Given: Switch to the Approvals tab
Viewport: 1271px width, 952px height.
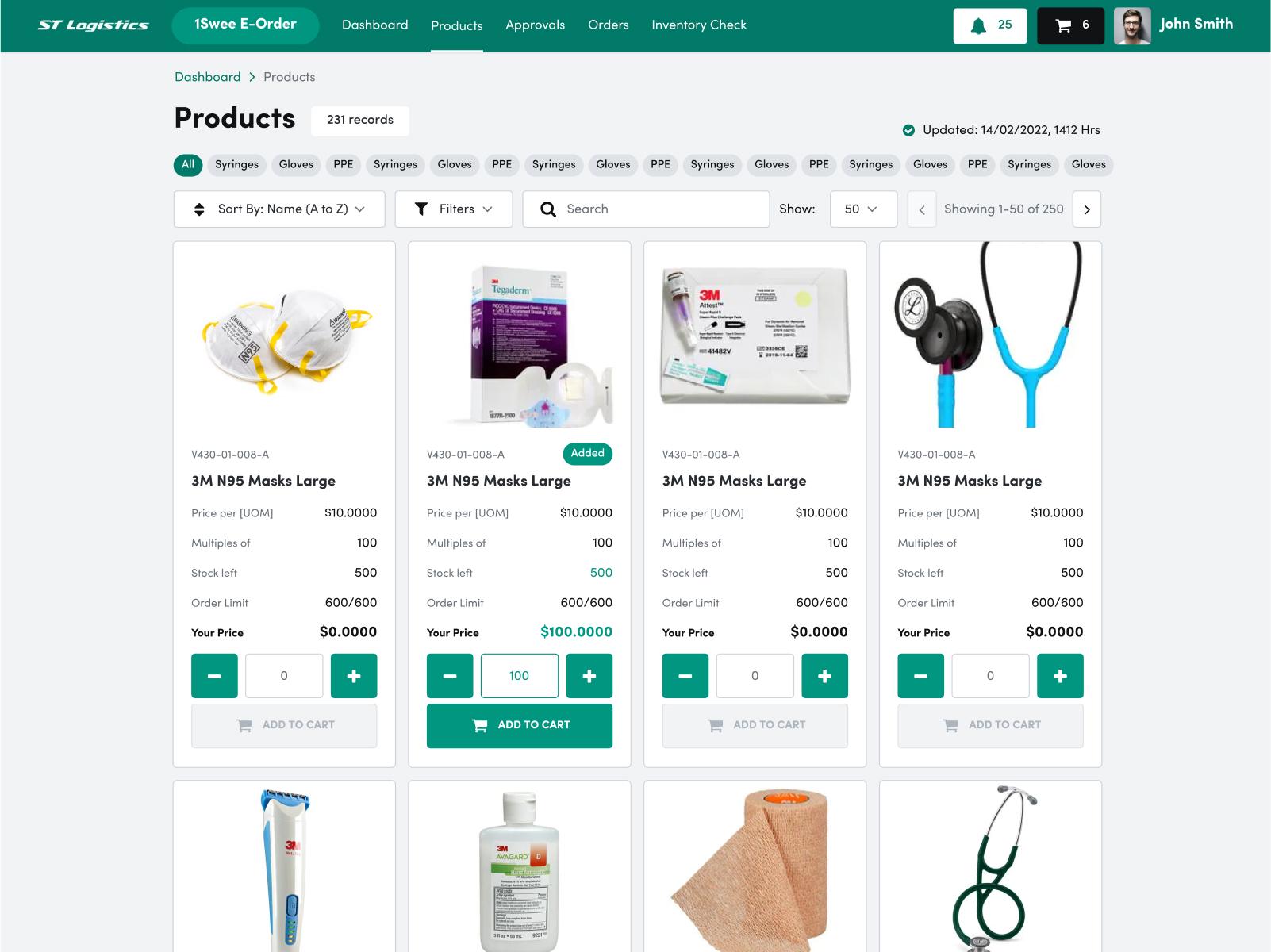Looking at the screenshot, I should (x=536, y=25).
